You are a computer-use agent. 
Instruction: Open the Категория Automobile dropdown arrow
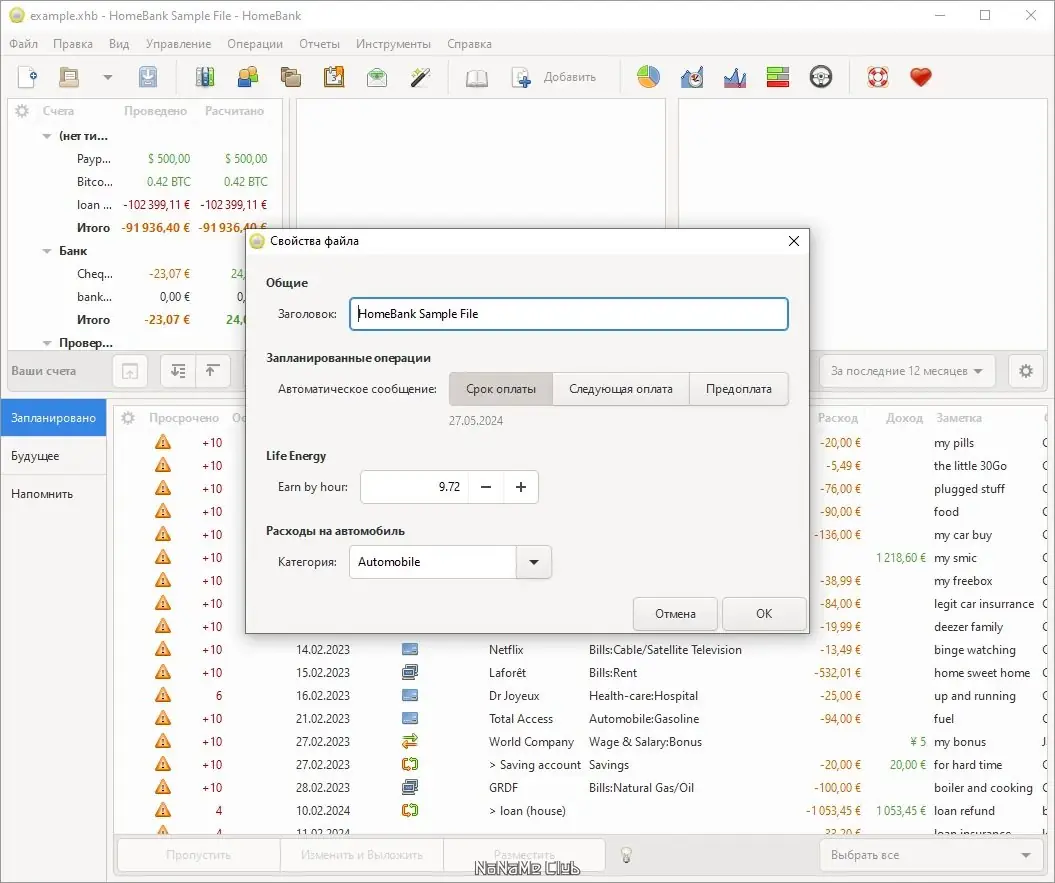click(534, 562)
